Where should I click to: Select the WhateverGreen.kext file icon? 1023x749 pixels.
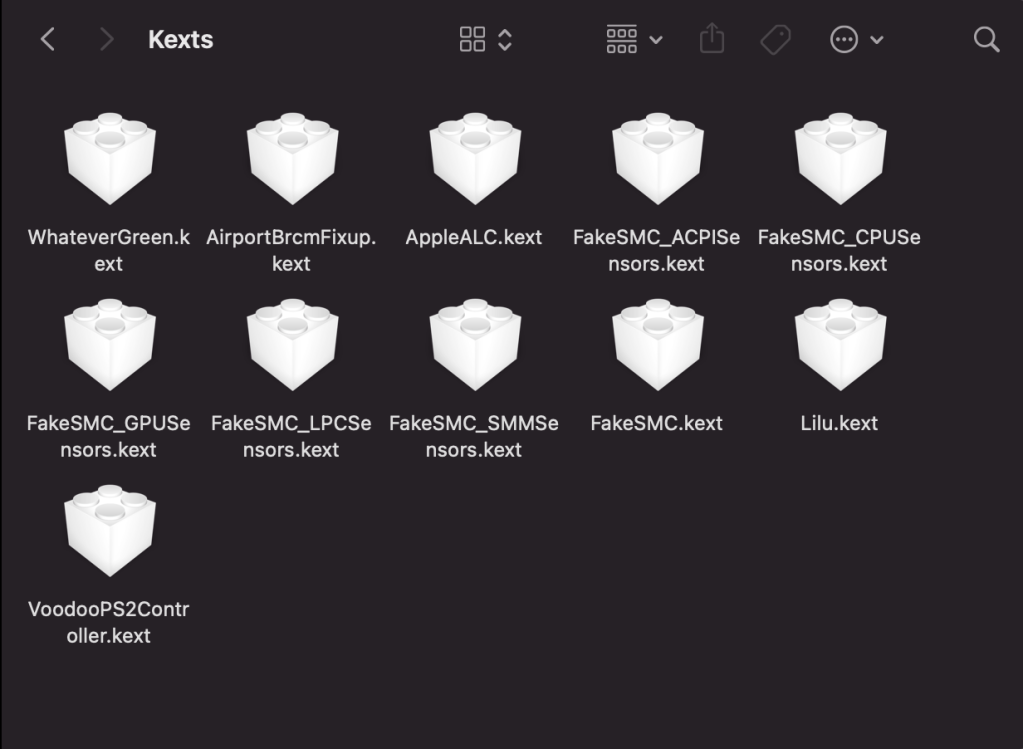pos(109,159)
